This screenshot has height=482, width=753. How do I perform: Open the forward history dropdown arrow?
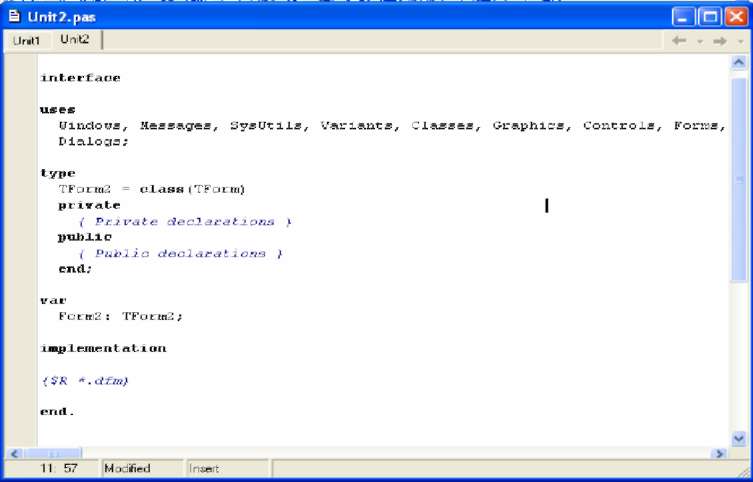click(740, 42)
